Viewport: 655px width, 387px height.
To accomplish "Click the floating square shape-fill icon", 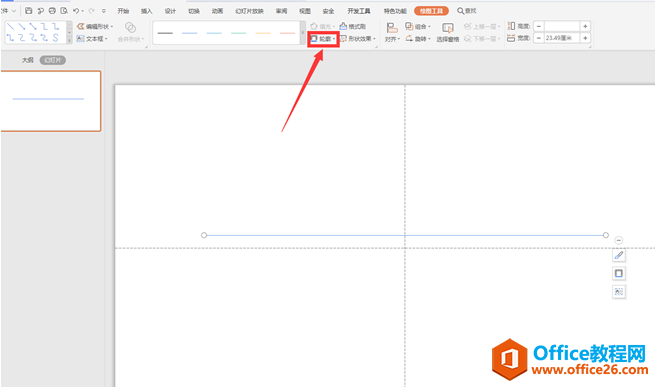I will coord(619,273).
